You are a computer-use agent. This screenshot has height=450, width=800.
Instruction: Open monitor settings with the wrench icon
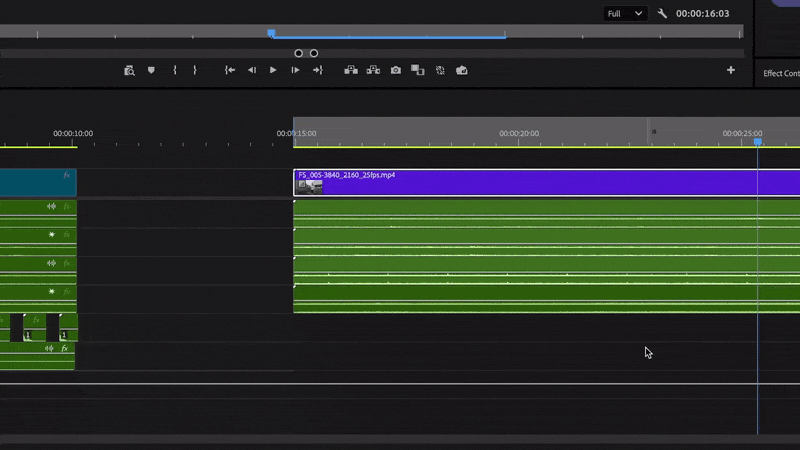[662, 14]
